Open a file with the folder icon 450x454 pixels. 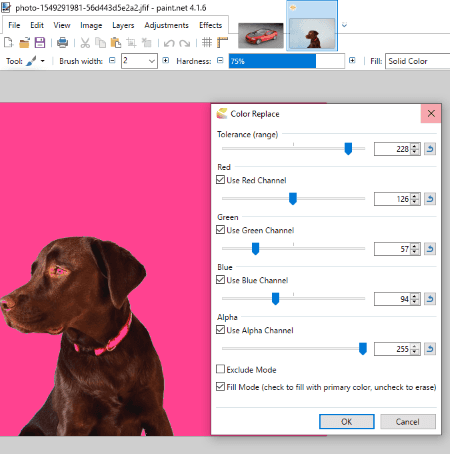24,43
